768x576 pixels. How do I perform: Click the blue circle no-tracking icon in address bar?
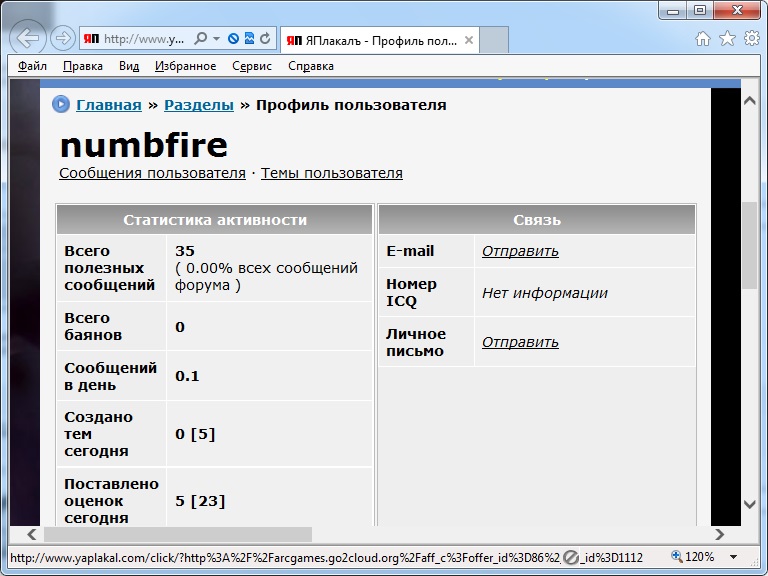(x=234, y=39)
